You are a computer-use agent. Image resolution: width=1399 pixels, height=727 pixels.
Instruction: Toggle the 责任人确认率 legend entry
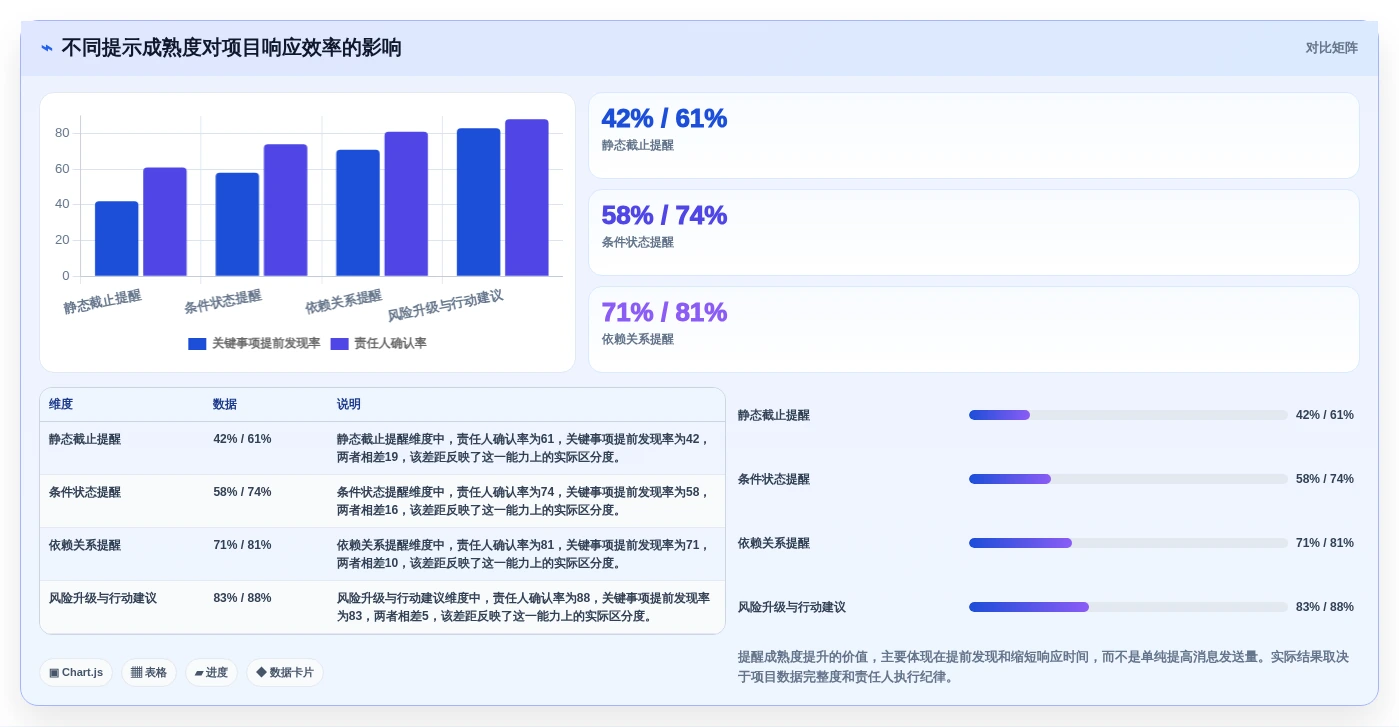378,344
